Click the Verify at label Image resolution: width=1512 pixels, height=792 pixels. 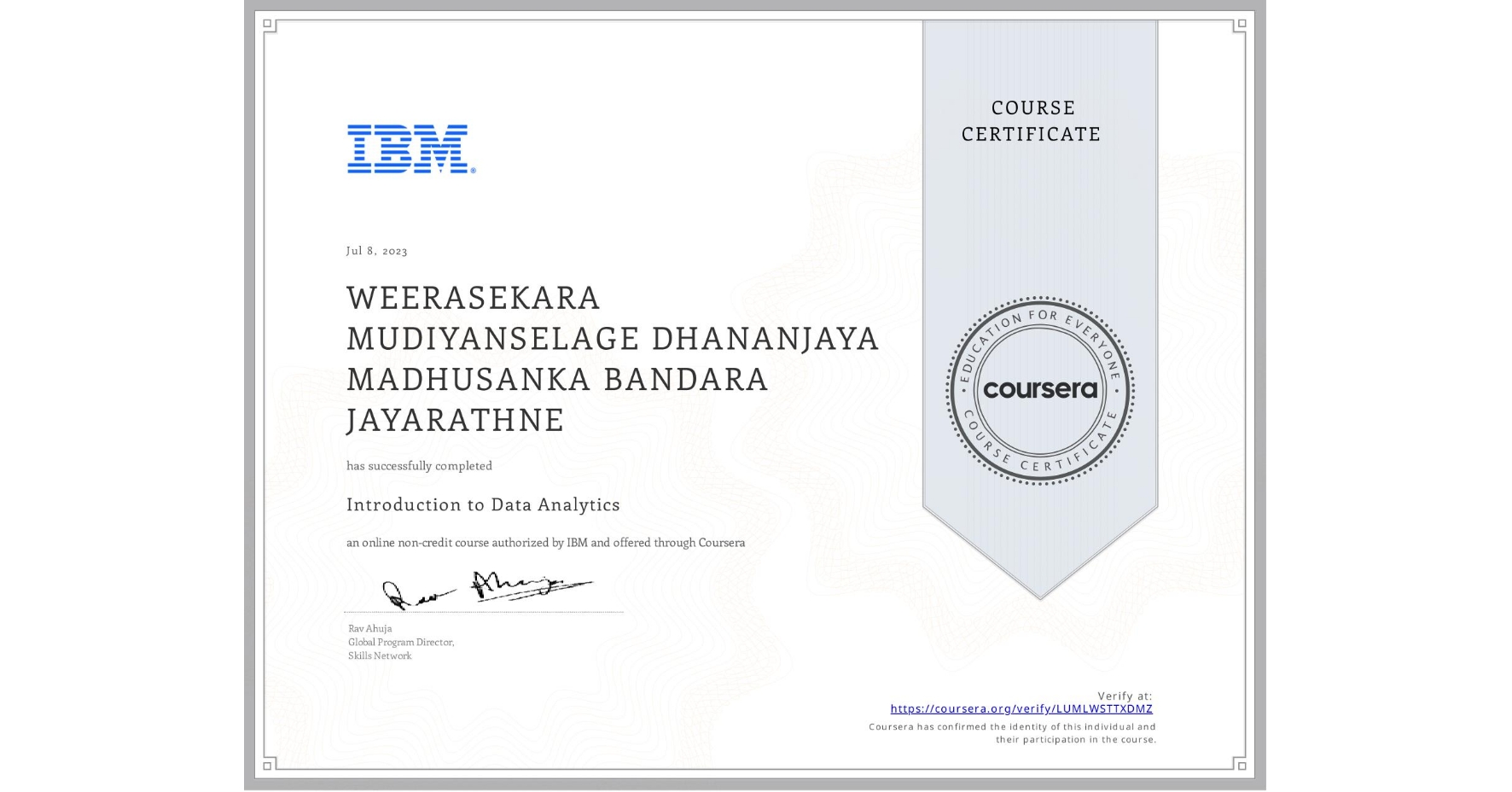pos(1125,695)
